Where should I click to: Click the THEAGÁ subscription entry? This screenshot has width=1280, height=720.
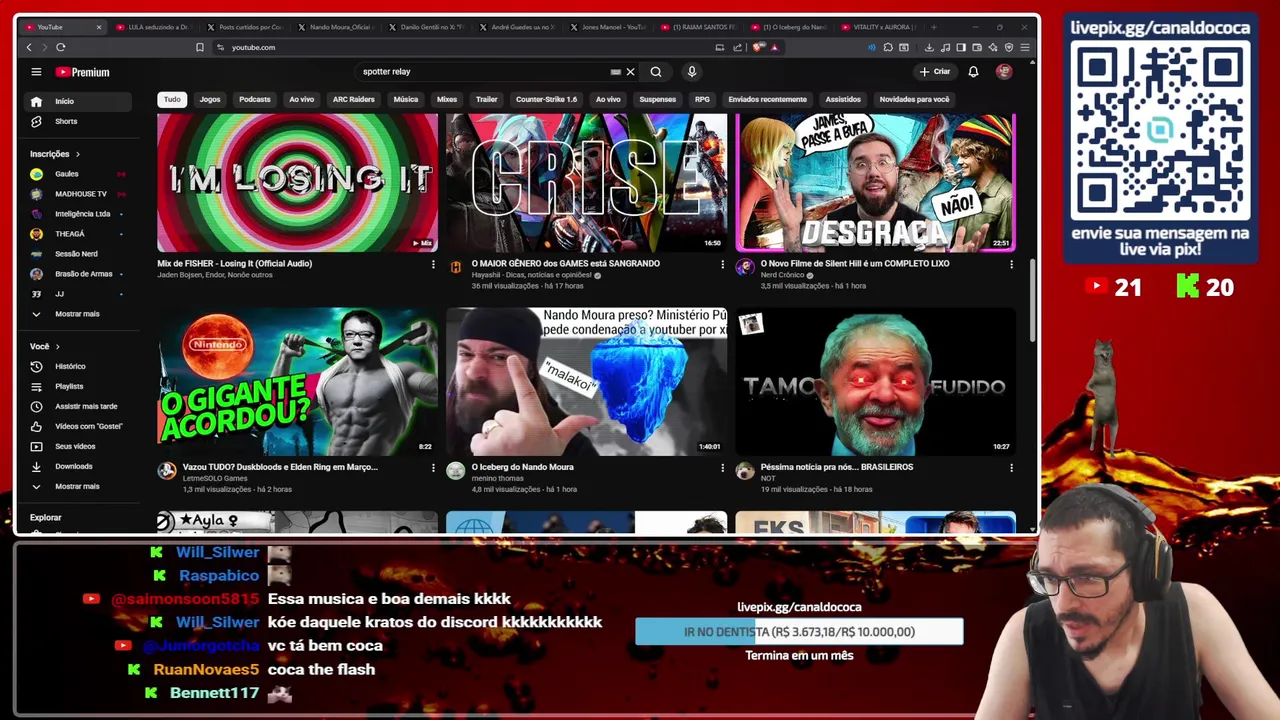pos(78,234)
